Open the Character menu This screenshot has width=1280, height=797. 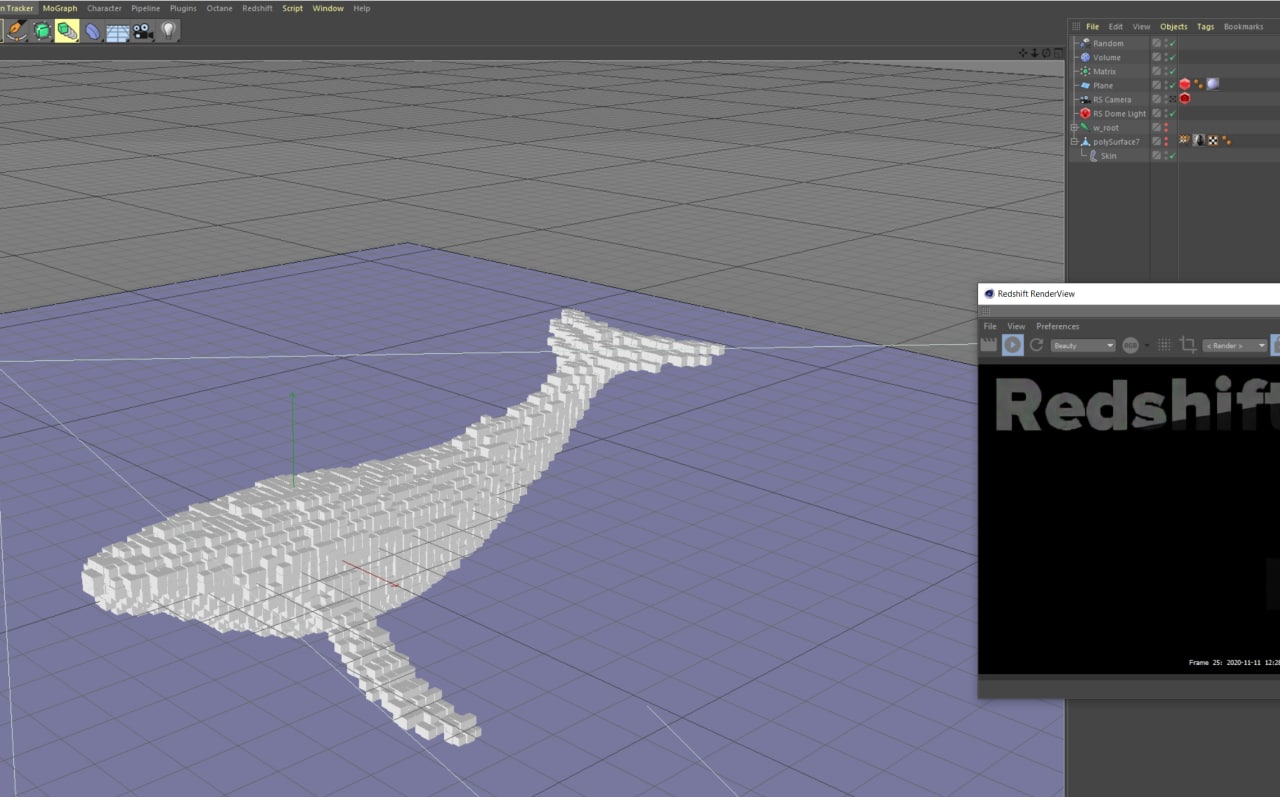(104, 8)
